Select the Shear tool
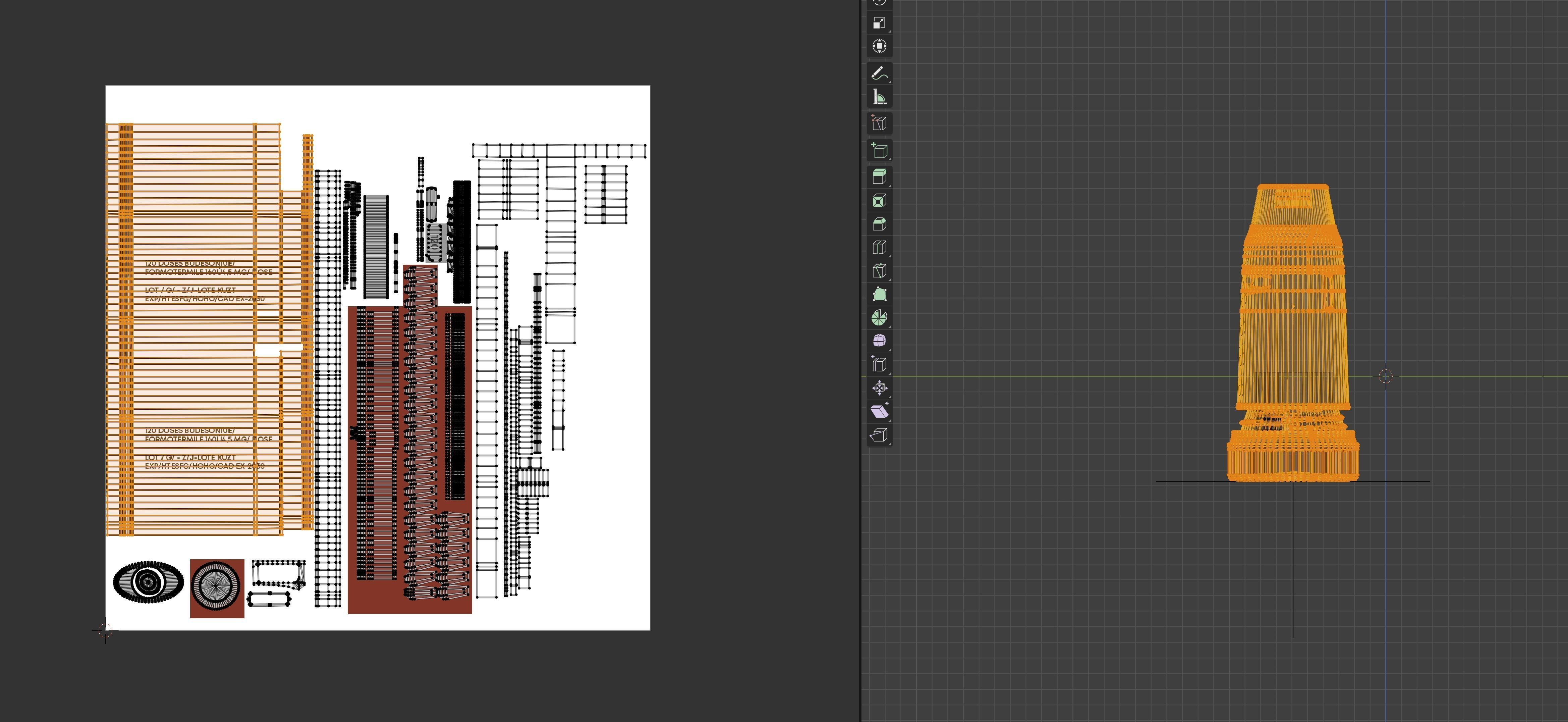This screenshot has height=722, width=1568. (879, 412)
